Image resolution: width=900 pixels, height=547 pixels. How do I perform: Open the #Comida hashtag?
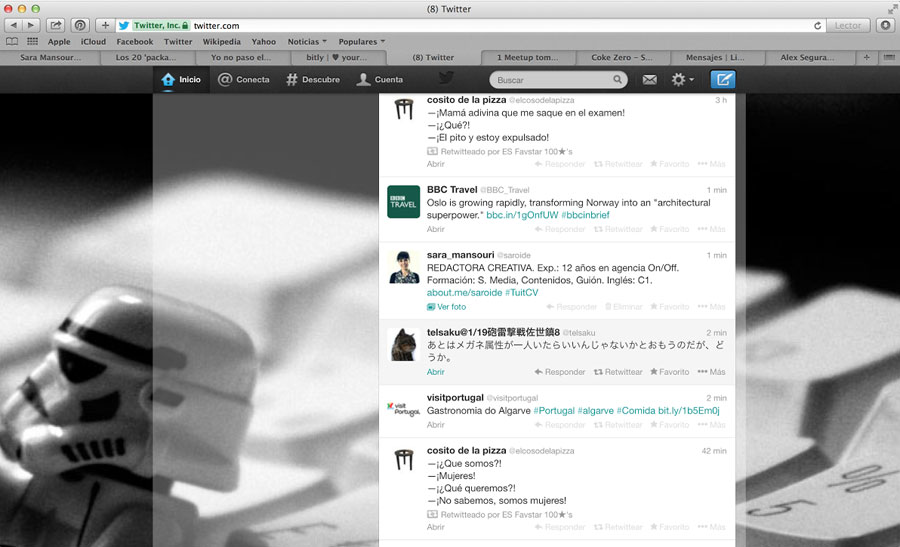point(635,411)
